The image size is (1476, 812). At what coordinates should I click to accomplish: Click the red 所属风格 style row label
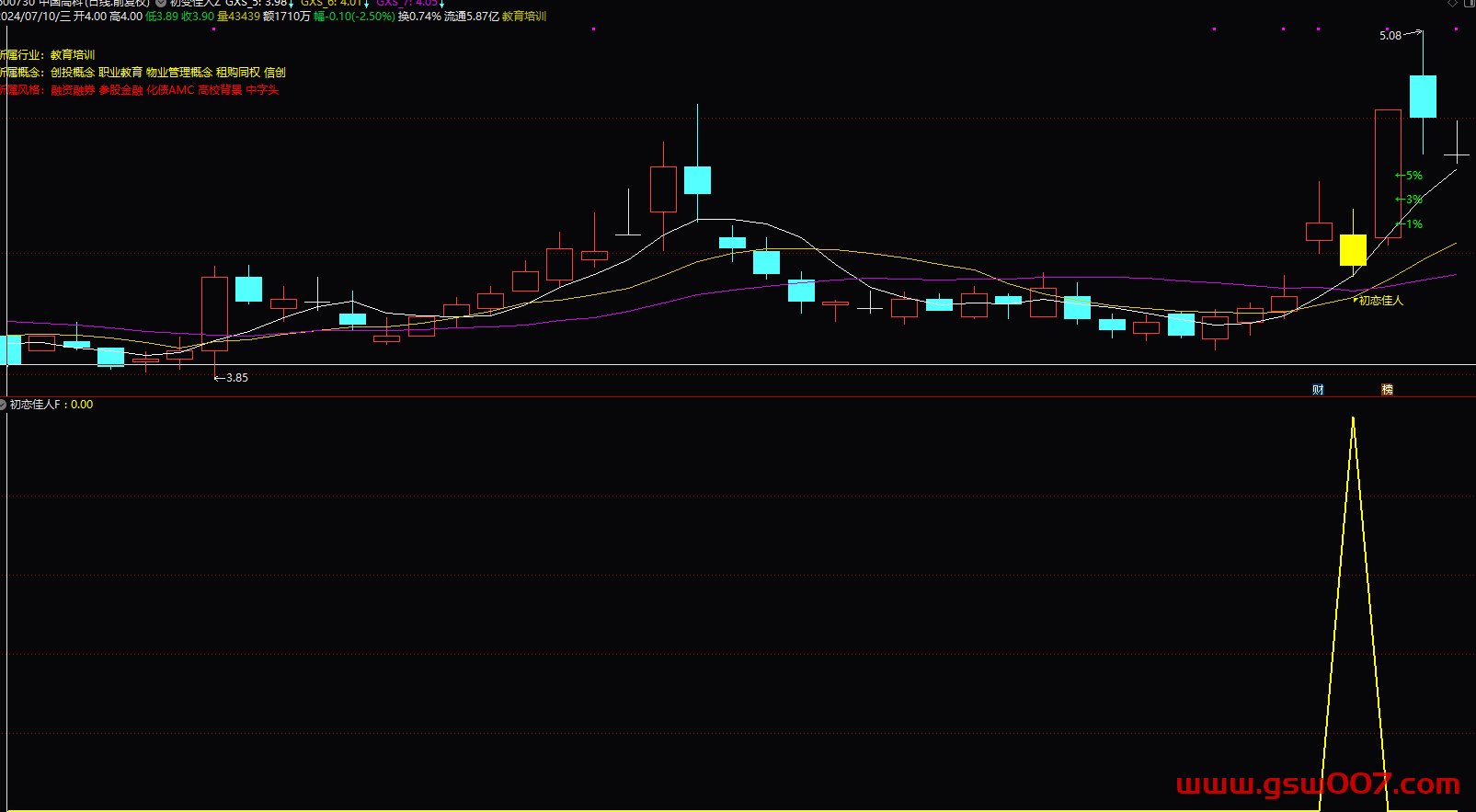(x=20, y=90)
